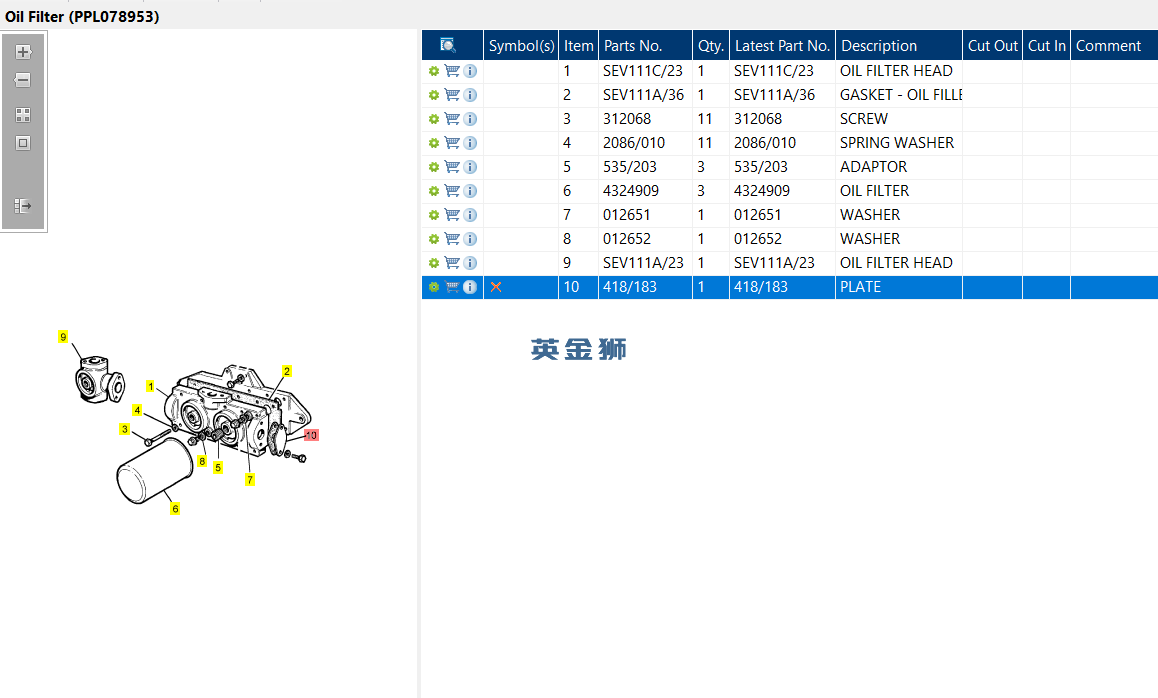Select highlighted callout 10 on the diagram
Image resolution: width=1158 pixels, height=698 pixels.
[x=311, y=436]
